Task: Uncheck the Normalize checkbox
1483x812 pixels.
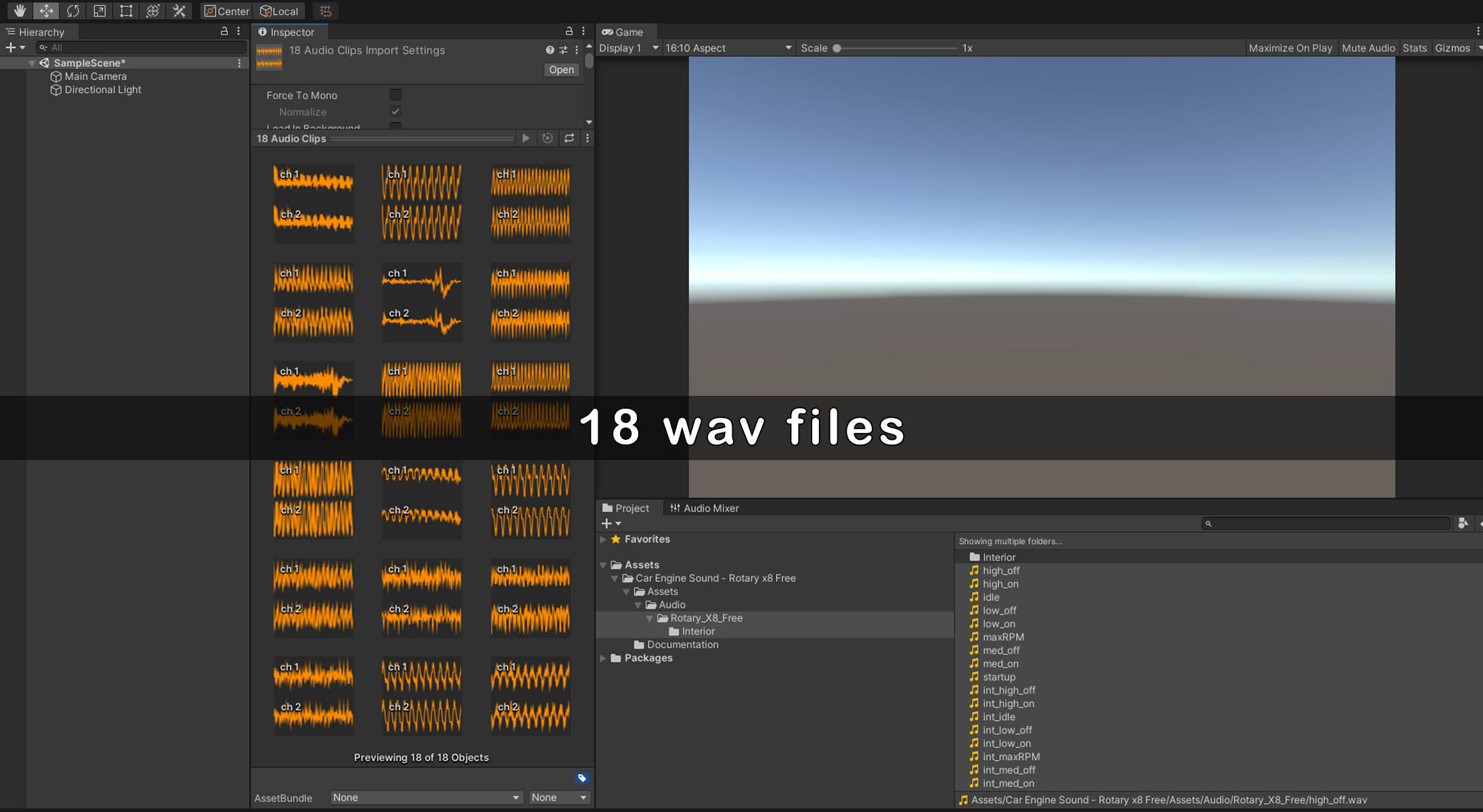Action: pos(395,112)
